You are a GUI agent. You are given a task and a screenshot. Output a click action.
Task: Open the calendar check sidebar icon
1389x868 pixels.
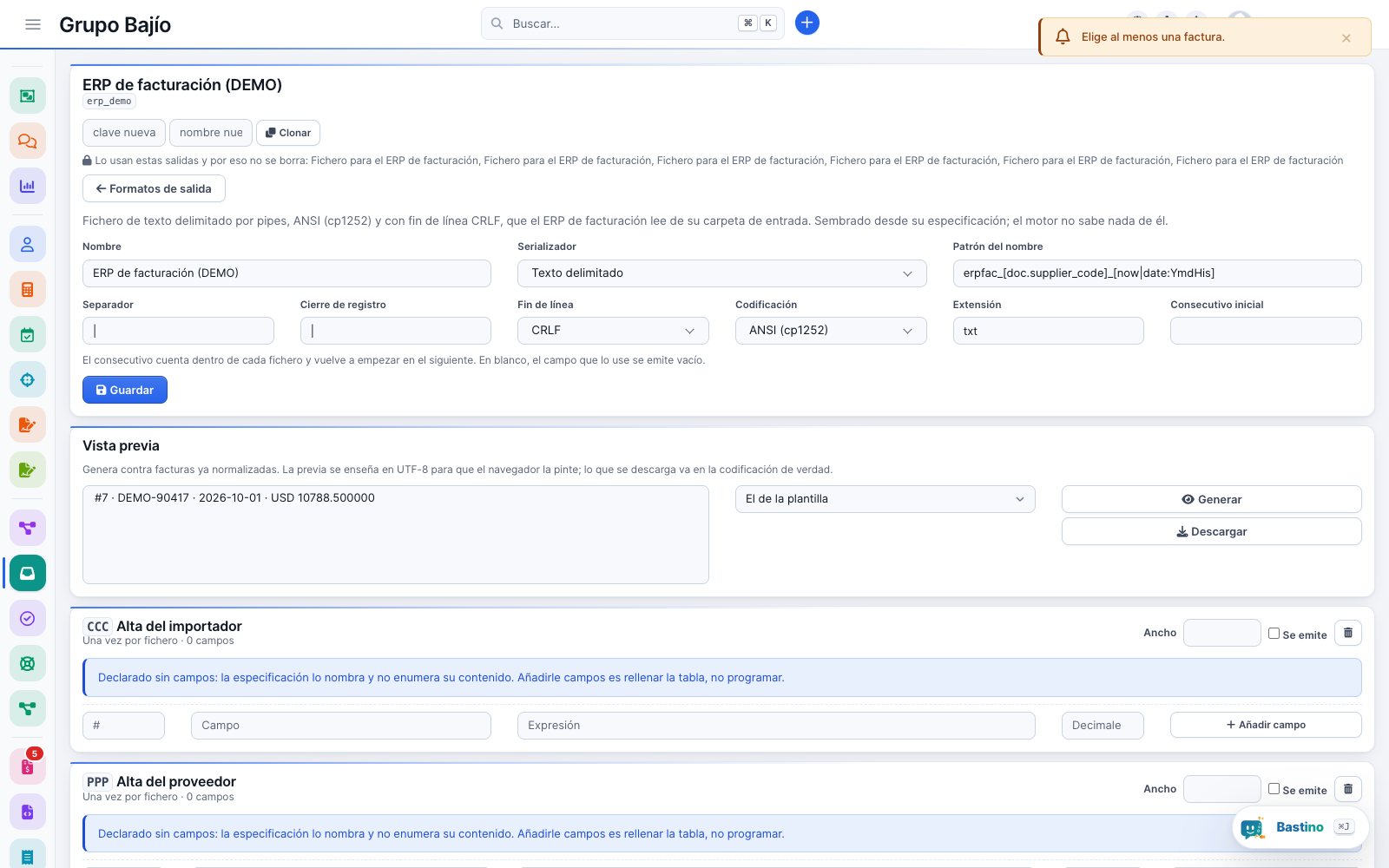[28, 335]
